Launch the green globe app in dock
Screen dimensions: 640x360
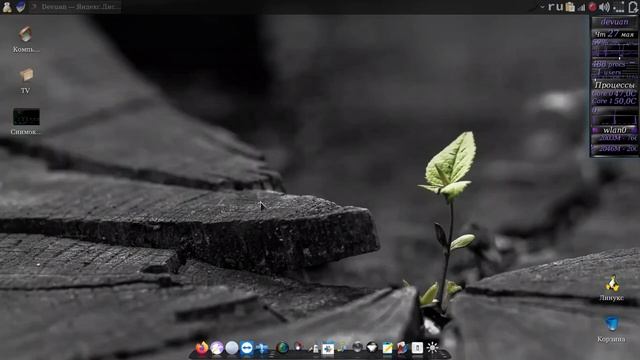point(282,348)
